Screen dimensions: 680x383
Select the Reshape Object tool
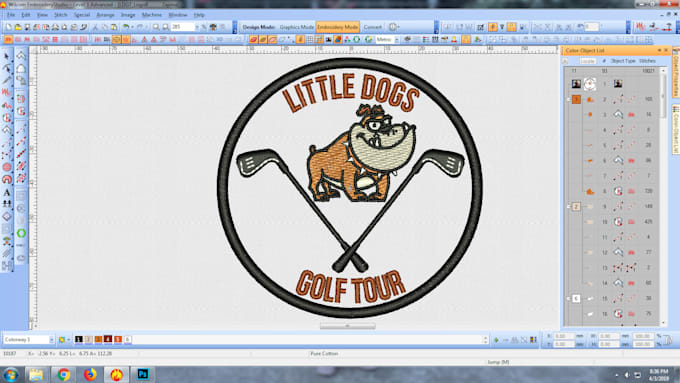click(7, 69)
